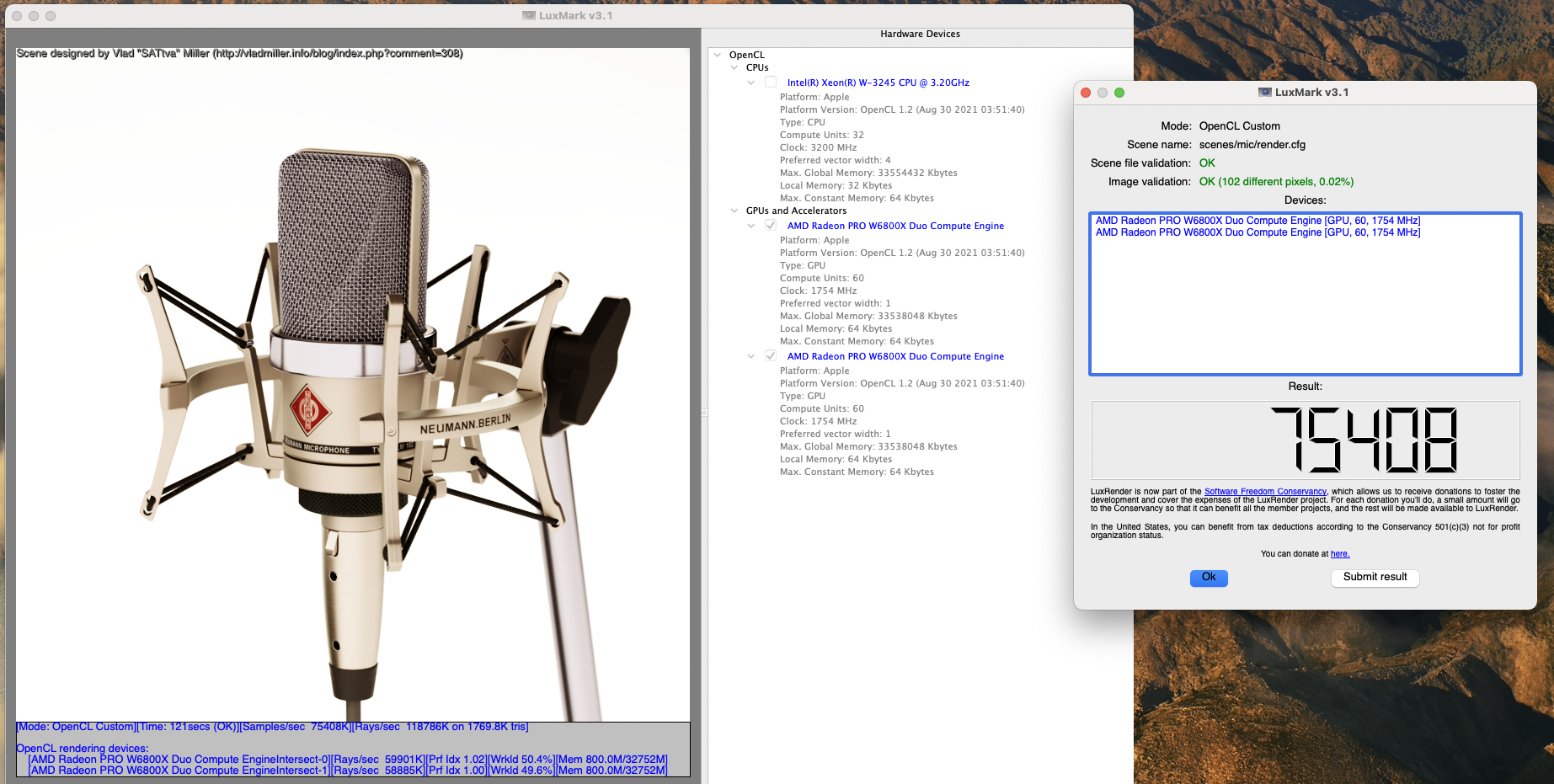The image size is (1554, 784).
Task: Zoom the result dialog with green button
Action: 1119,93
